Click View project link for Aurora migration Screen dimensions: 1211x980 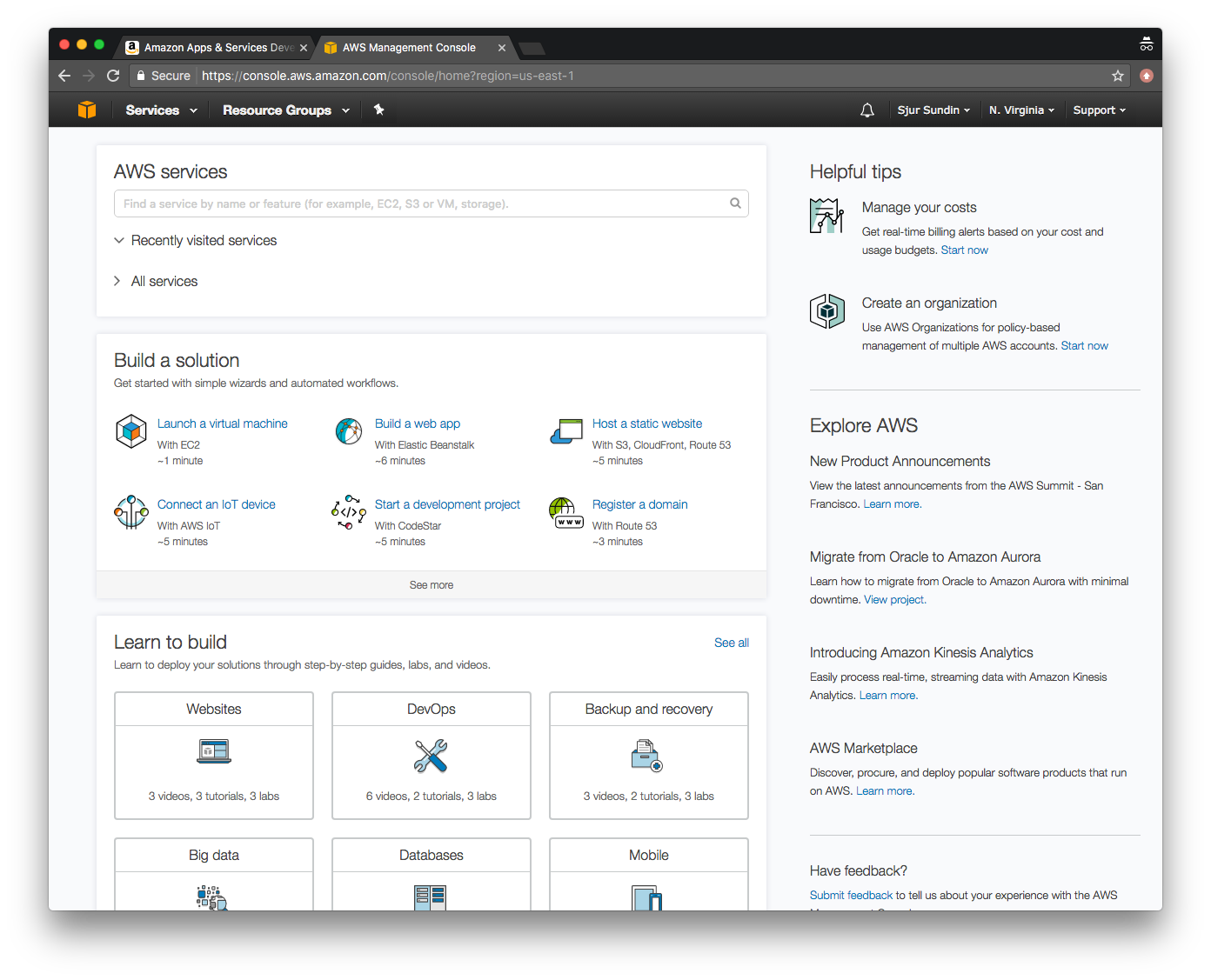(x=895, y=600)
